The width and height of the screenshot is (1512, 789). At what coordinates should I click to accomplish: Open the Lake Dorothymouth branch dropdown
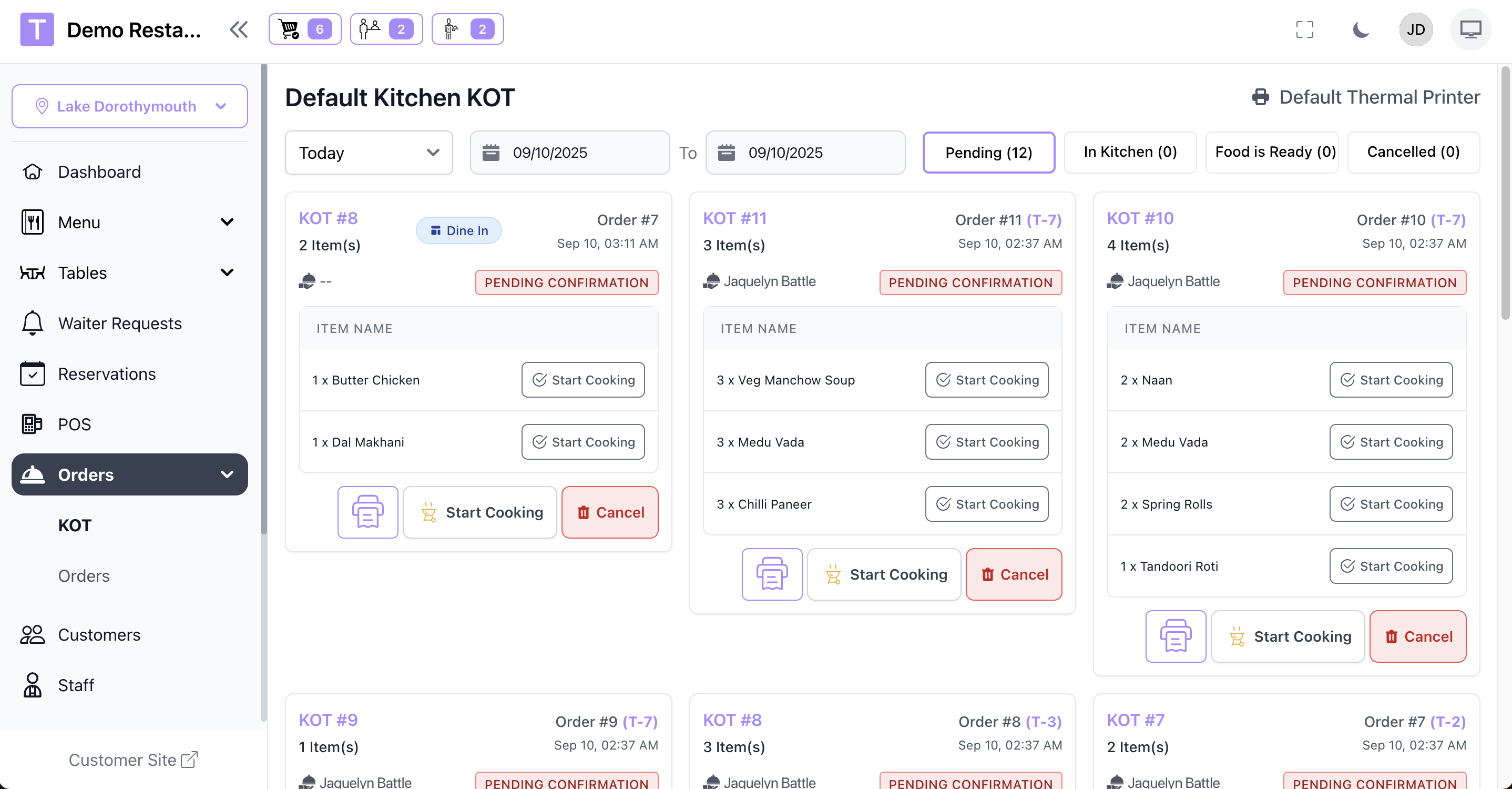(x=130, y=106)
